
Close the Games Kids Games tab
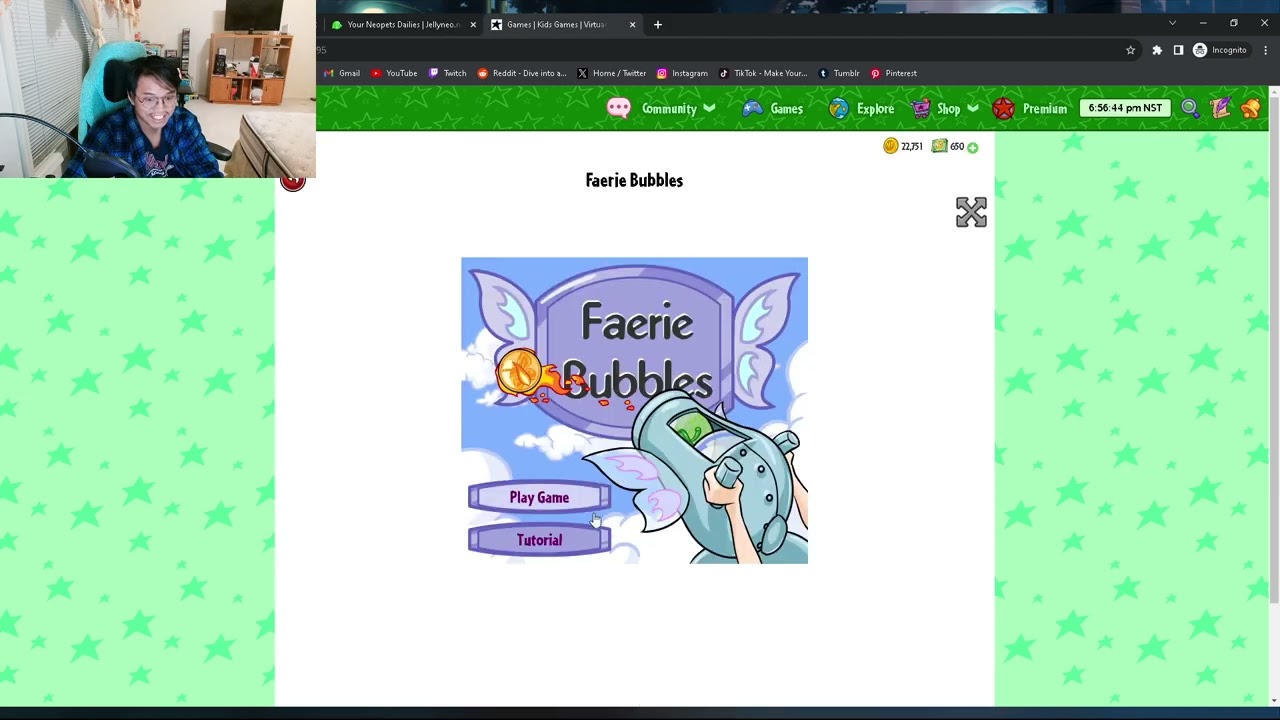pyautogui.click(x=632, y=24)
